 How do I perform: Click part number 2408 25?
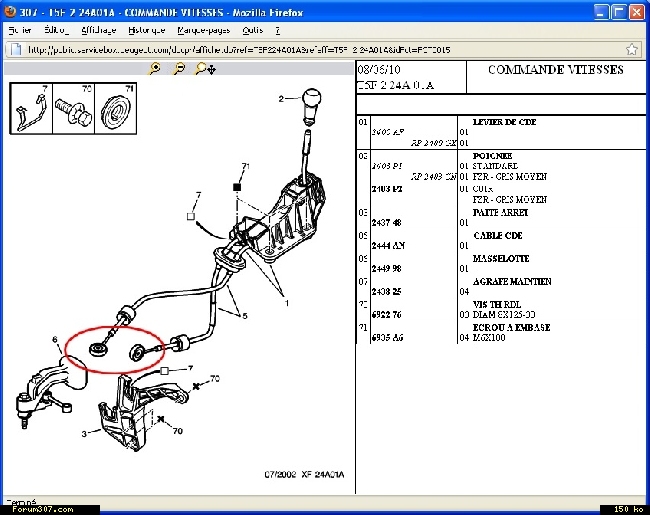tap(386, 292)
